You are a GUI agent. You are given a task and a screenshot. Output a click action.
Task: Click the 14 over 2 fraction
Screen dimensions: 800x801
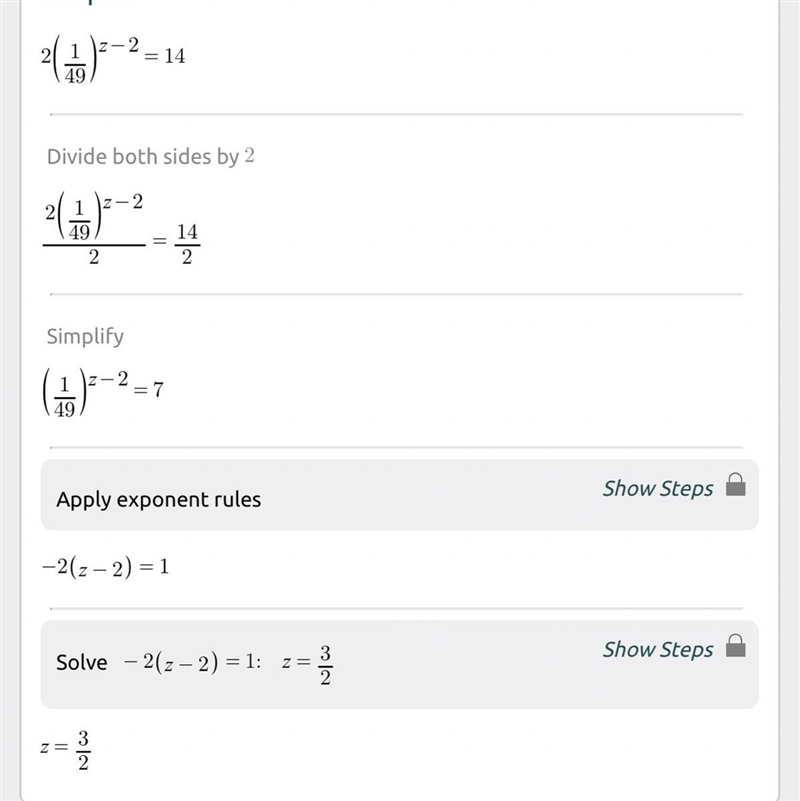tap(187, 244)
